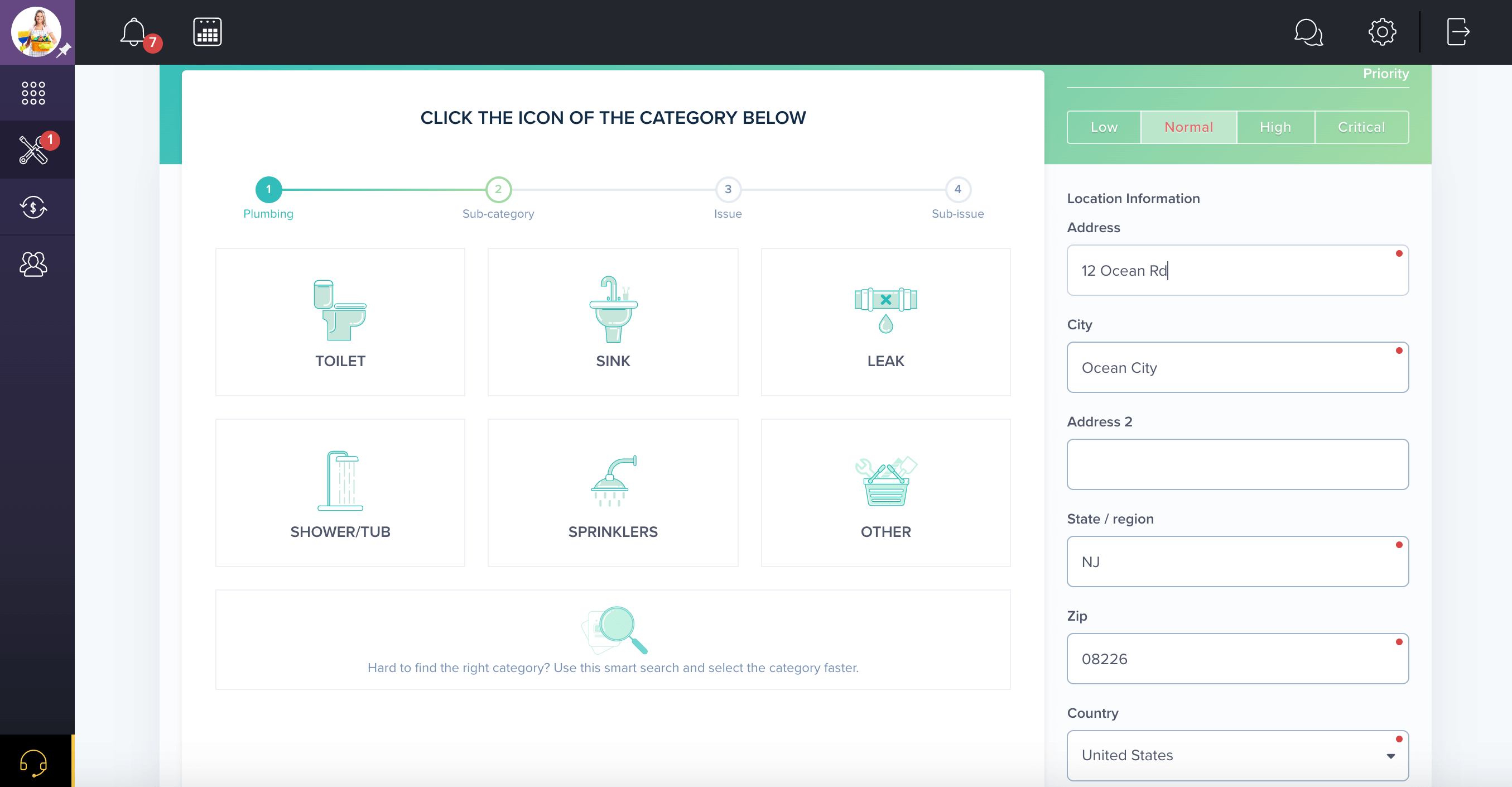Go to step 4 Sub-issue
The height and width of the screenshot is (787, 1512).
tap(958, 190)
